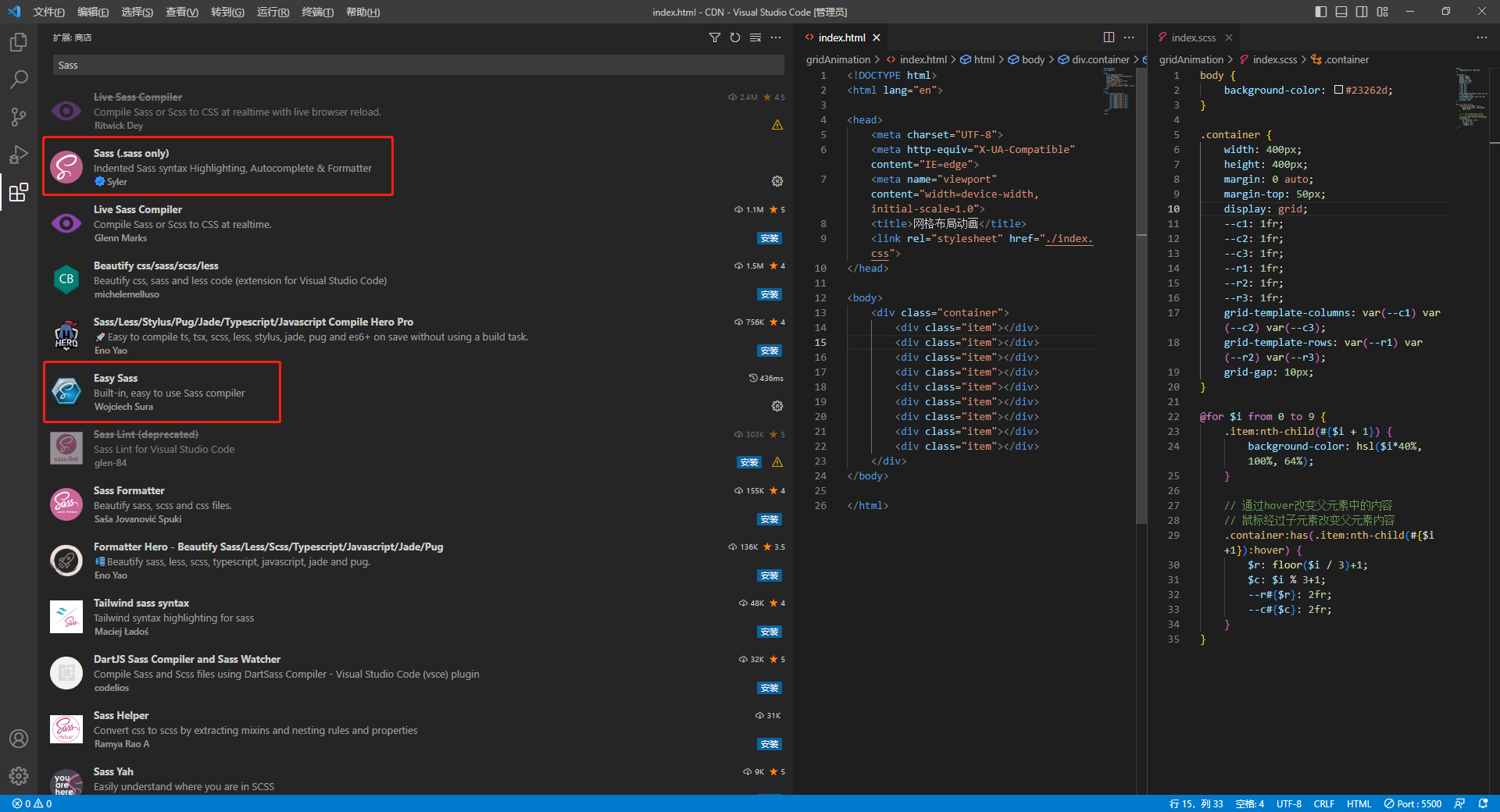Open the Manage gear in activity bar

click(x=19, y=776)
